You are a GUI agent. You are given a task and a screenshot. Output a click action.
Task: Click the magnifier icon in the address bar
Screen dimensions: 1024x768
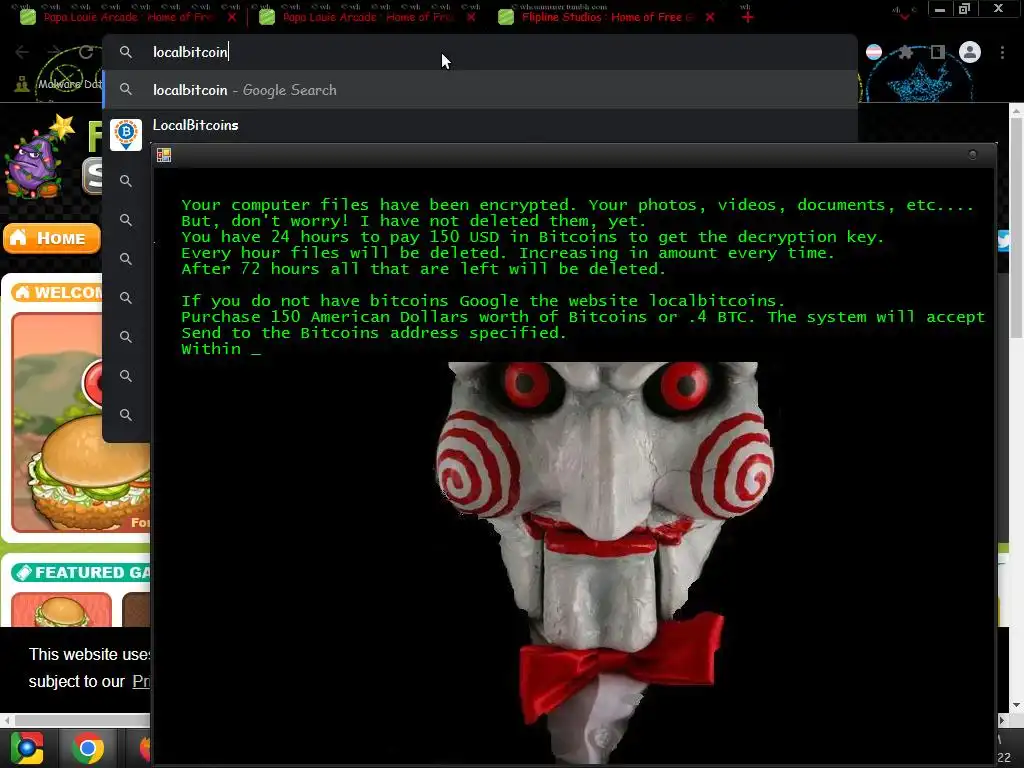[126, 52]
